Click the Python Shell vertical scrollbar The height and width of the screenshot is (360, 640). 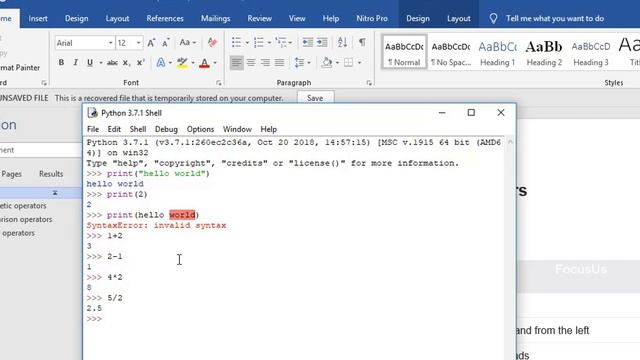point(510,248)
